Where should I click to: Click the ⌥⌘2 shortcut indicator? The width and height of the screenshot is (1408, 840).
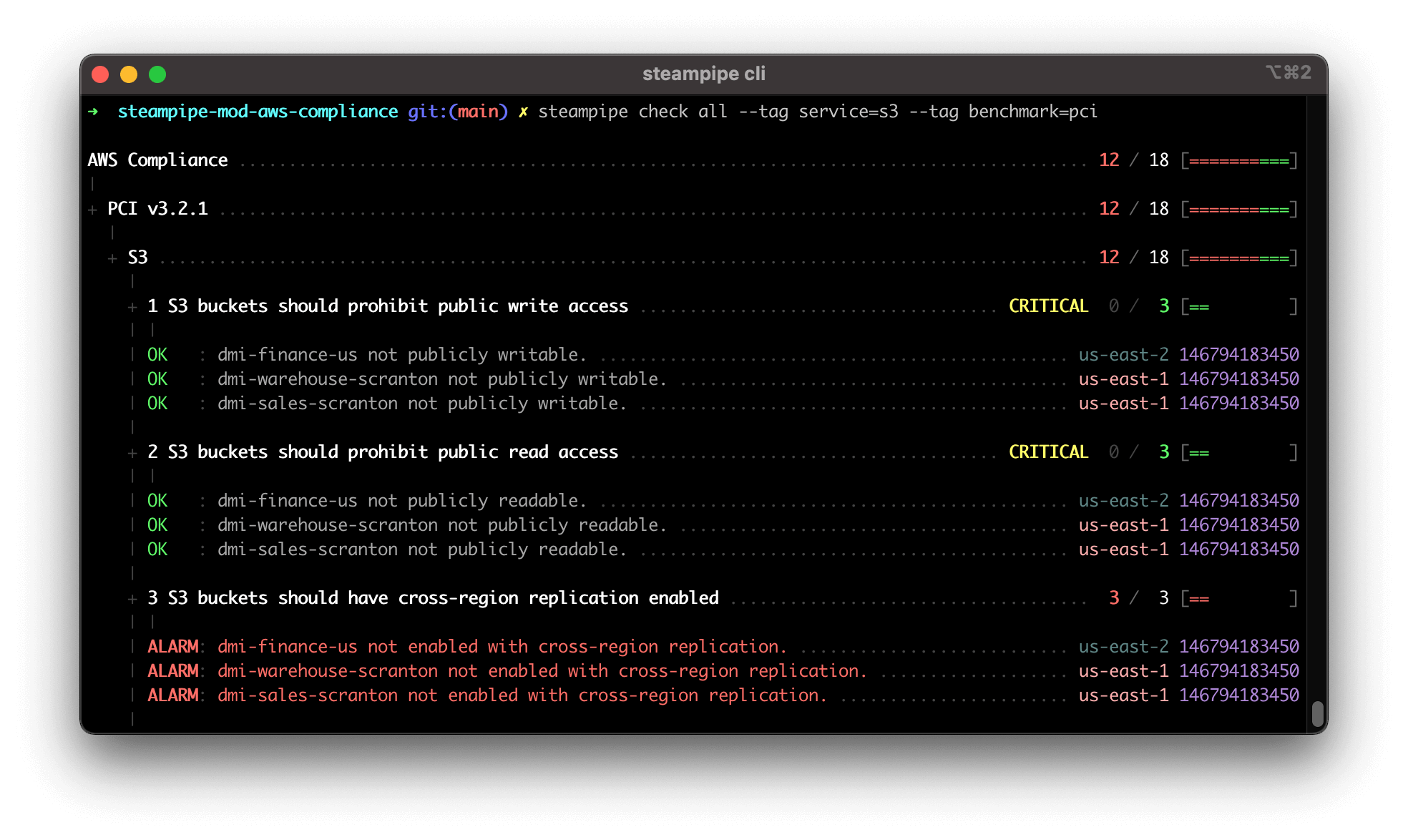point(1289,72)
